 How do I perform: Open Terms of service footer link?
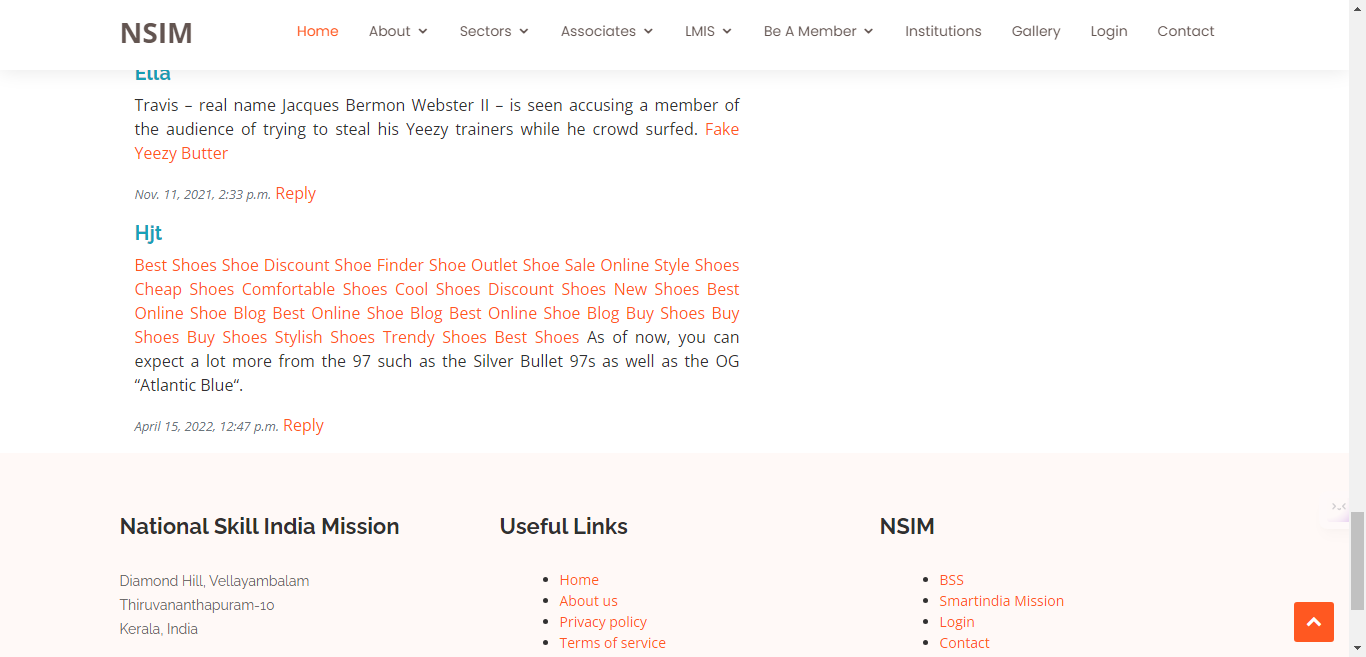pyautogui.click(x=612, y=643)
